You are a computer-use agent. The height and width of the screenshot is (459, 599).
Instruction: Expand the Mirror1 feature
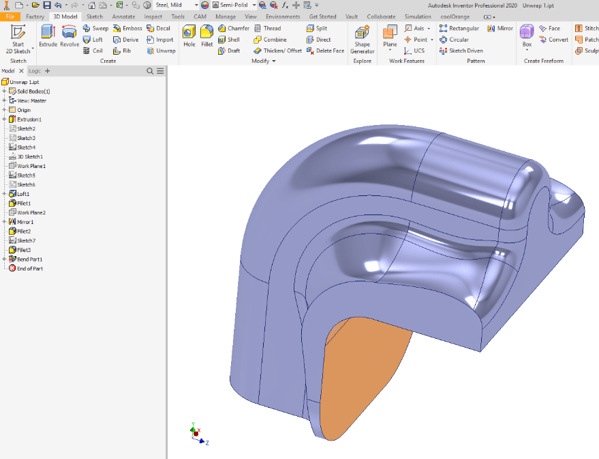pyautogui.click(x=4, y=221)
